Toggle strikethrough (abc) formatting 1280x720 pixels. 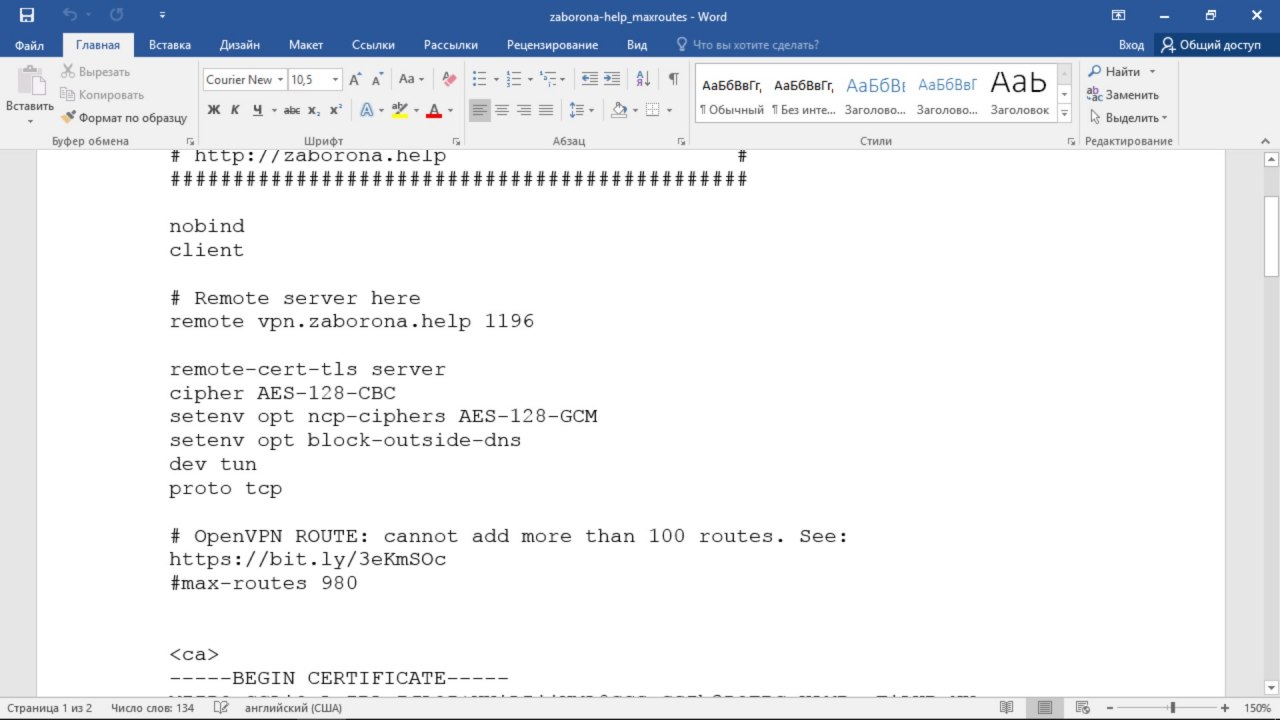292,110
